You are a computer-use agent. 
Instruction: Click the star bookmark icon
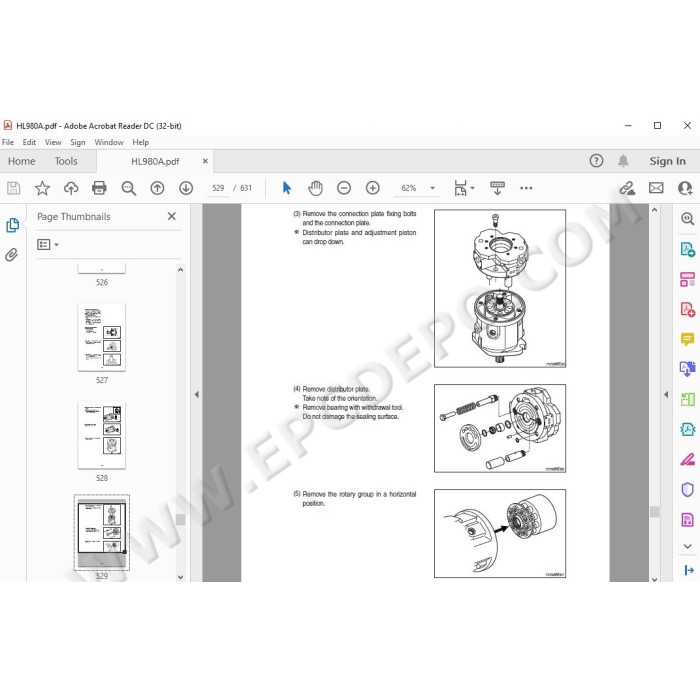point(42,188)
